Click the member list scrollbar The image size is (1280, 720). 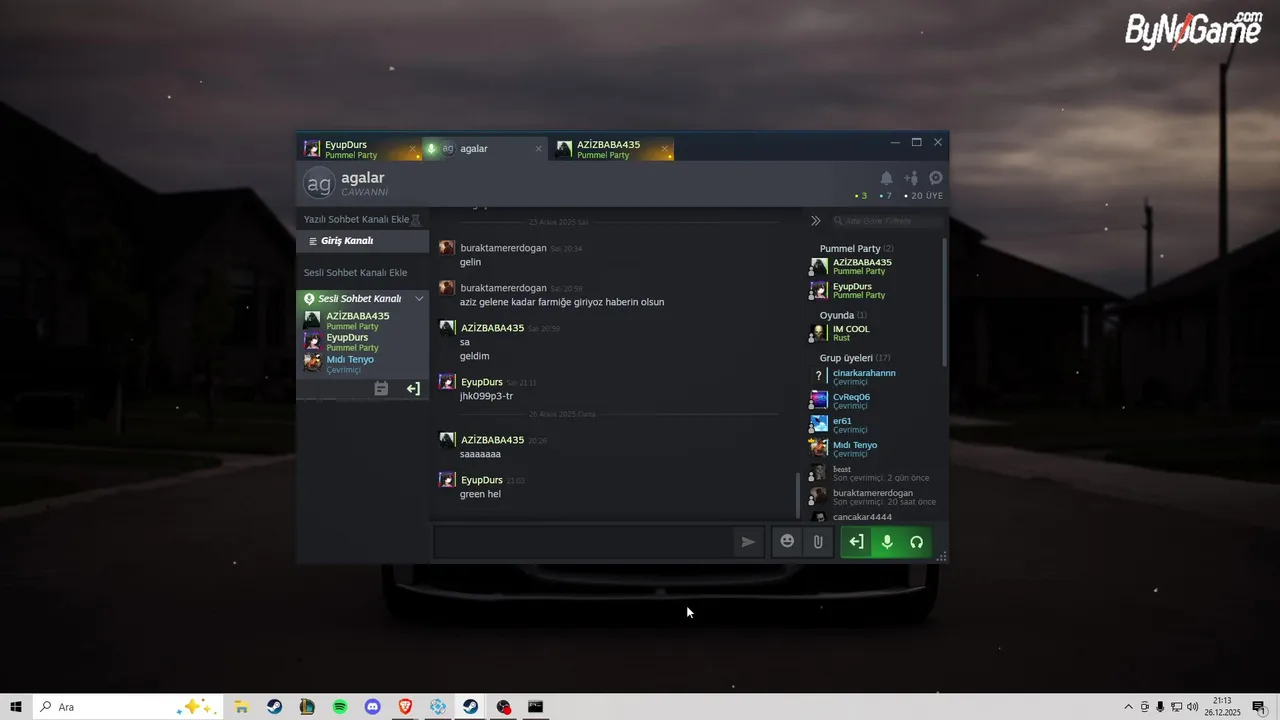(944, 302)
